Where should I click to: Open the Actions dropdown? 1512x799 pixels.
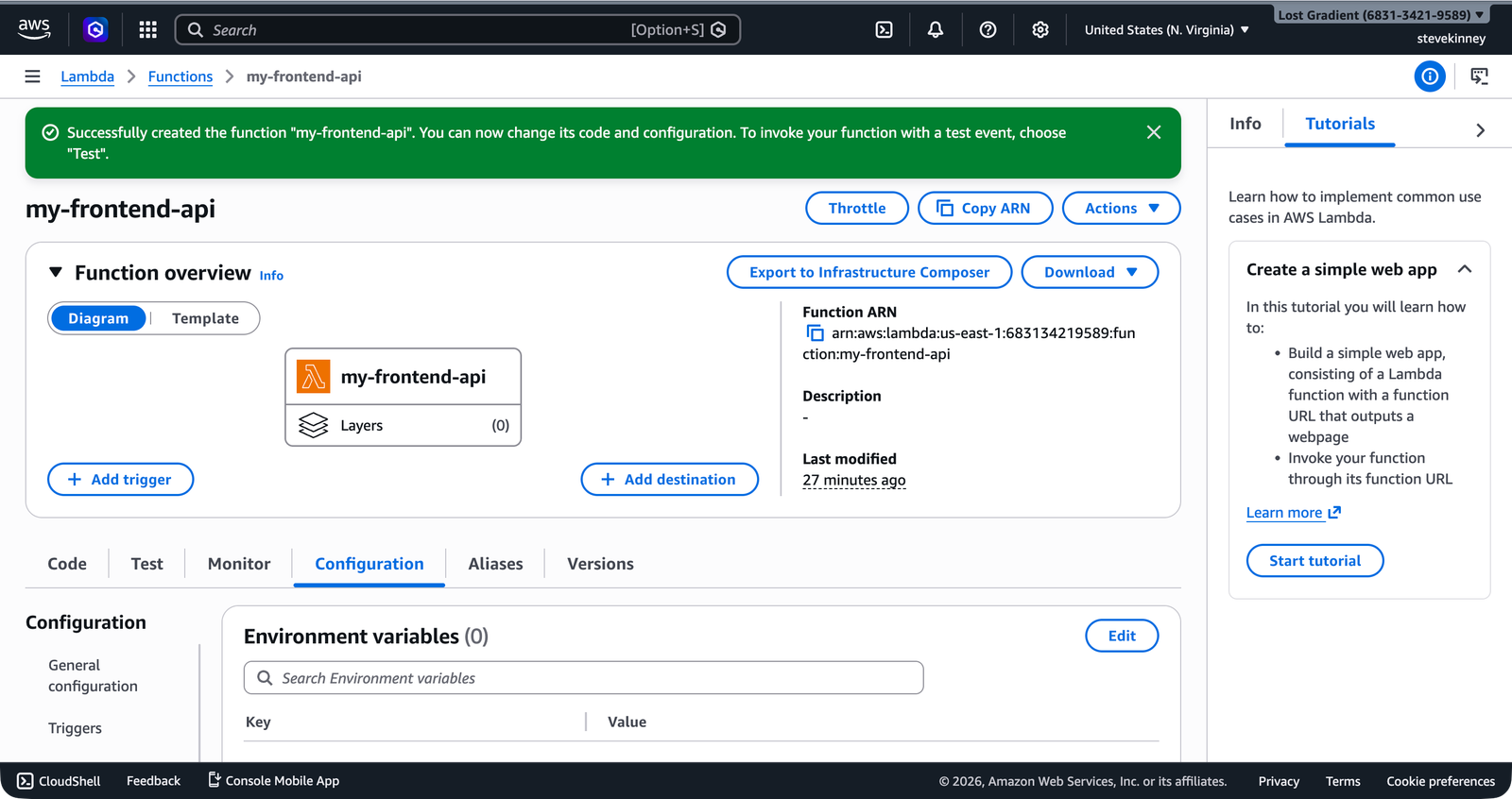tap(1121, 208)
